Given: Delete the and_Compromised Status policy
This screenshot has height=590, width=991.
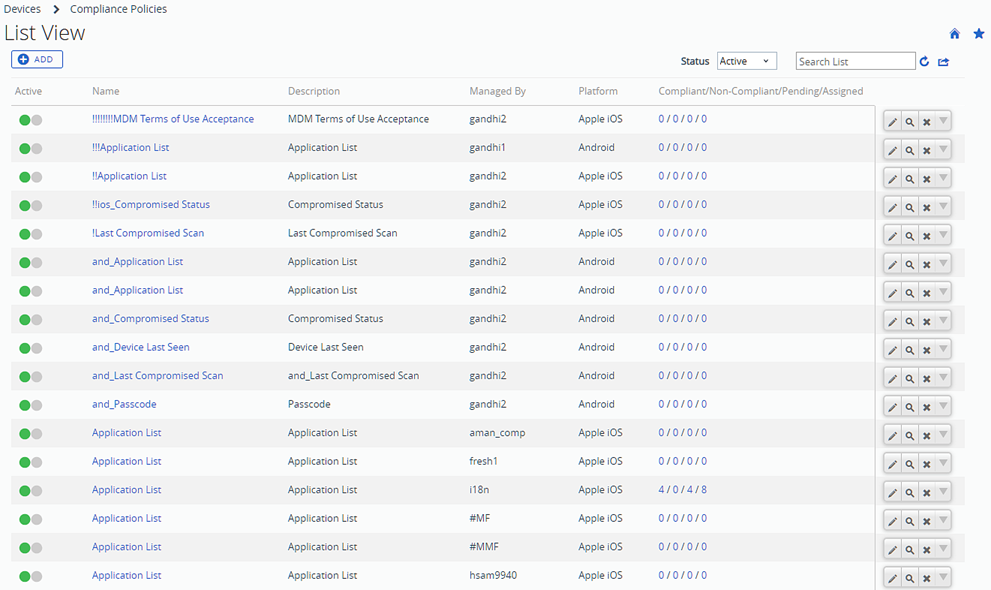Looking at the screenshot, I should [x=927, y=321].
